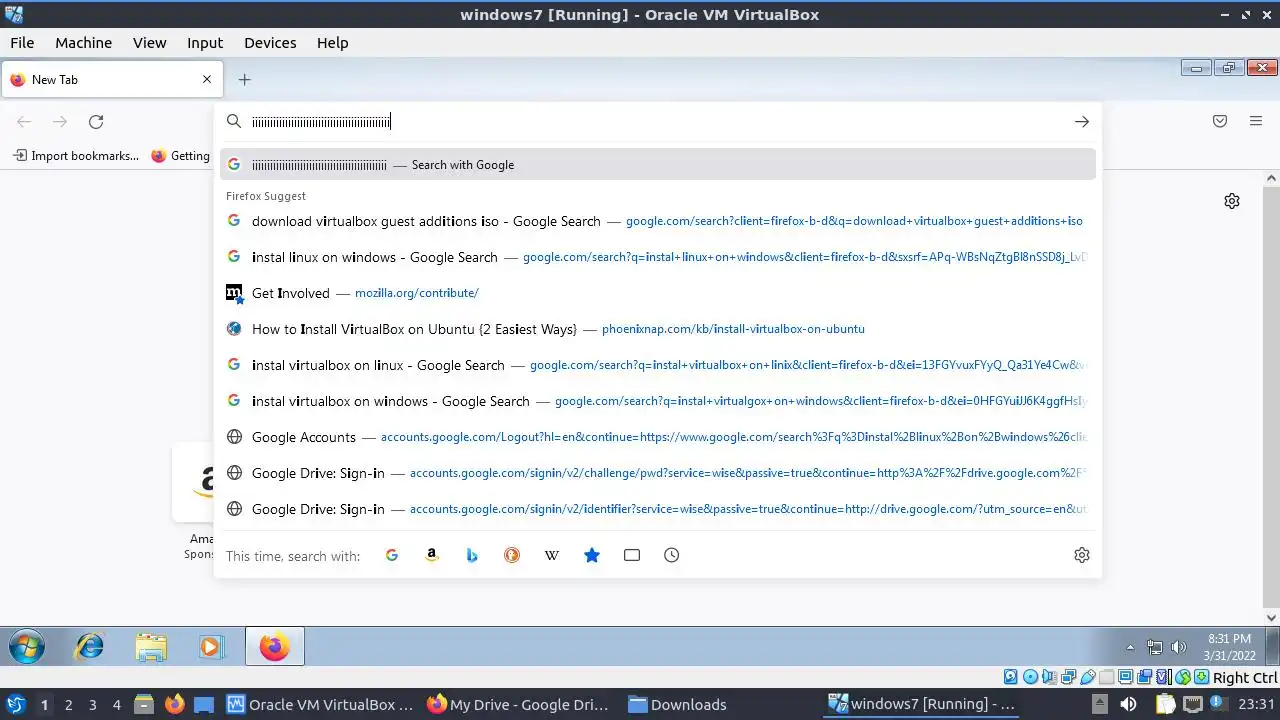This screenshot has width=1280, height=720.
Task: Search this time with DuckDuckGo icon
Action: (512, 555)
